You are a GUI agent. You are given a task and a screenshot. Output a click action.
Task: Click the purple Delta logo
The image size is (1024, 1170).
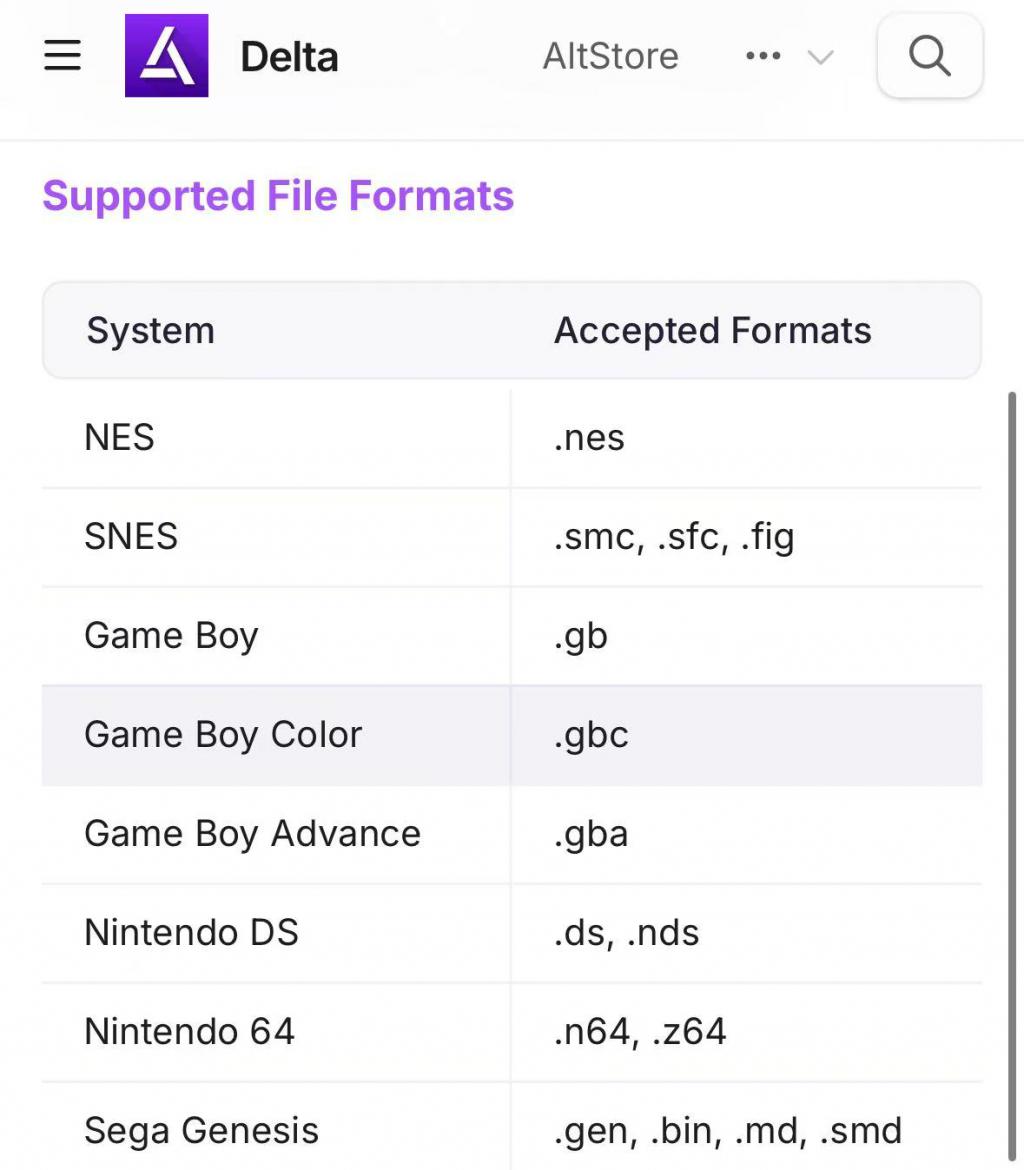click(166, 56)
